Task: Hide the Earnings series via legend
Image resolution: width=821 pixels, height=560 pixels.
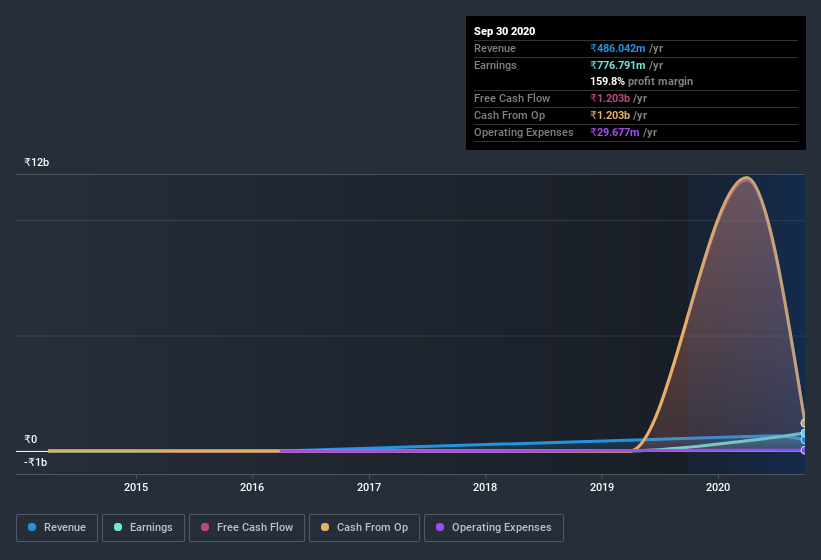Action: click(143, 527)
